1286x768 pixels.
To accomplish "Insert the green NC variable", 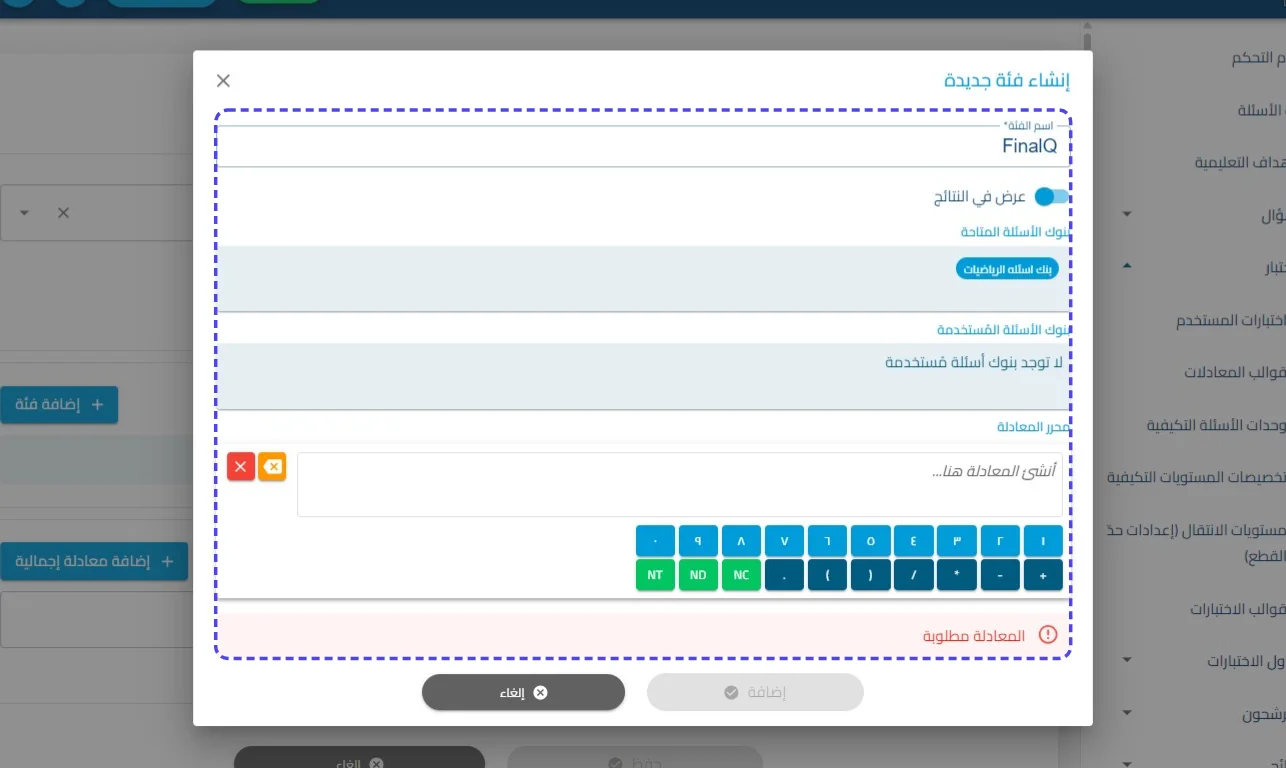I will pos(741,575).
